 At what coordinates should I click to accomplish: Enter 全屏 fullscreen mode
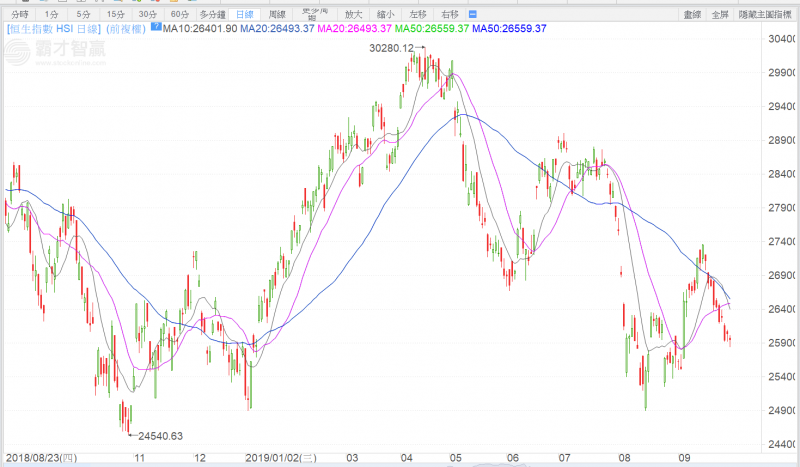pyautogui.click(x=719, y=15)
